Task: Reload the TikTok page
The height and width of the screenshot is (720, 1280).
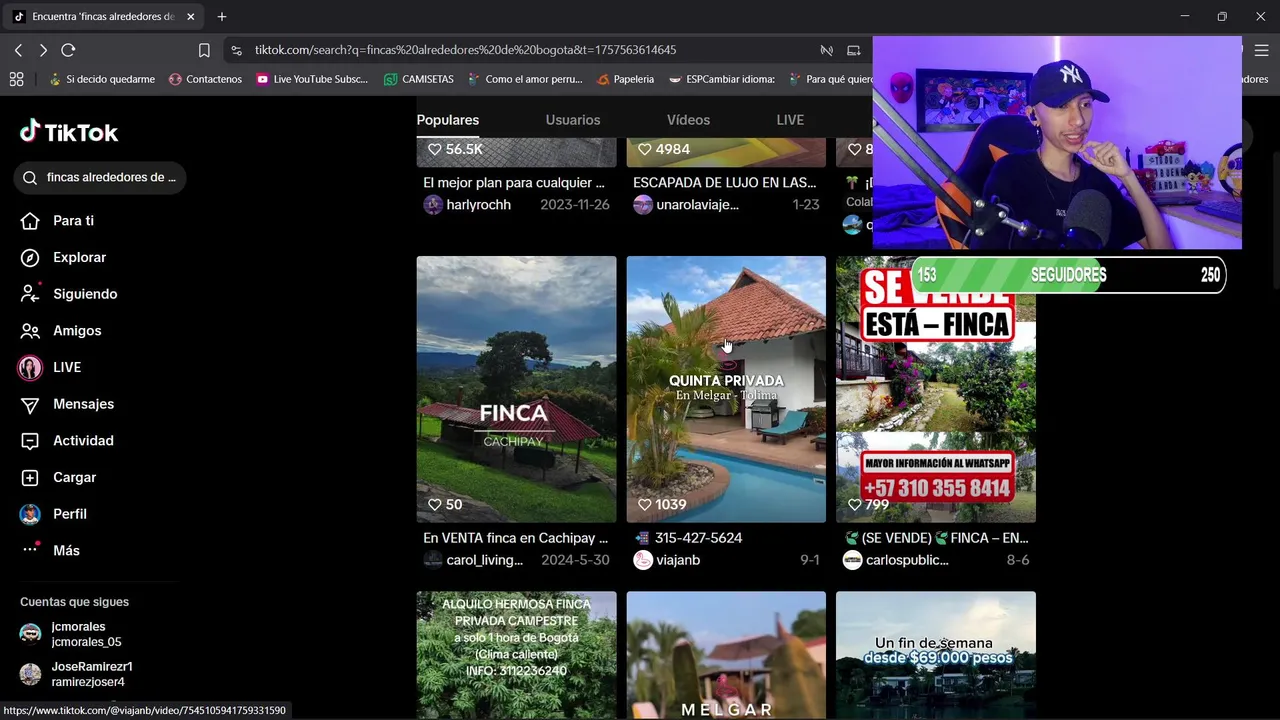Action: 68,50
